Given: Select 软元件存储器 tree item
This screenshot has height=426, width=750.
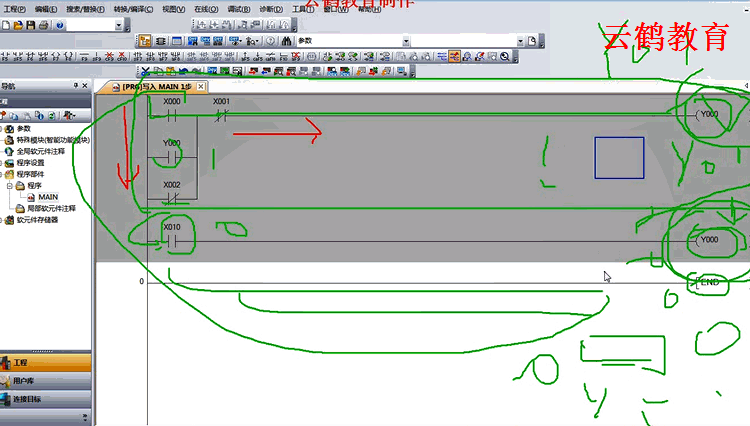Looking at the screenshot, I should (x=37, y=220).
